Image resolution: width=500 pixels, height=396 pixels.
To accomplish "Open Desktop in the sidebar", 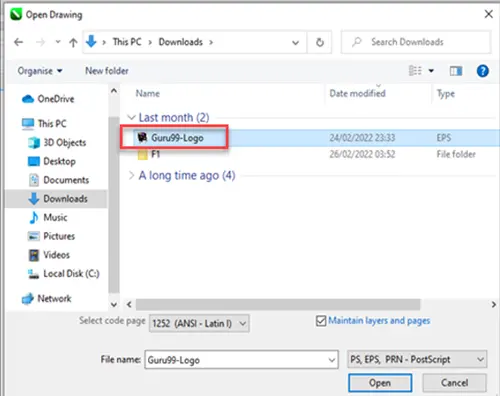I will click(52, 161).
